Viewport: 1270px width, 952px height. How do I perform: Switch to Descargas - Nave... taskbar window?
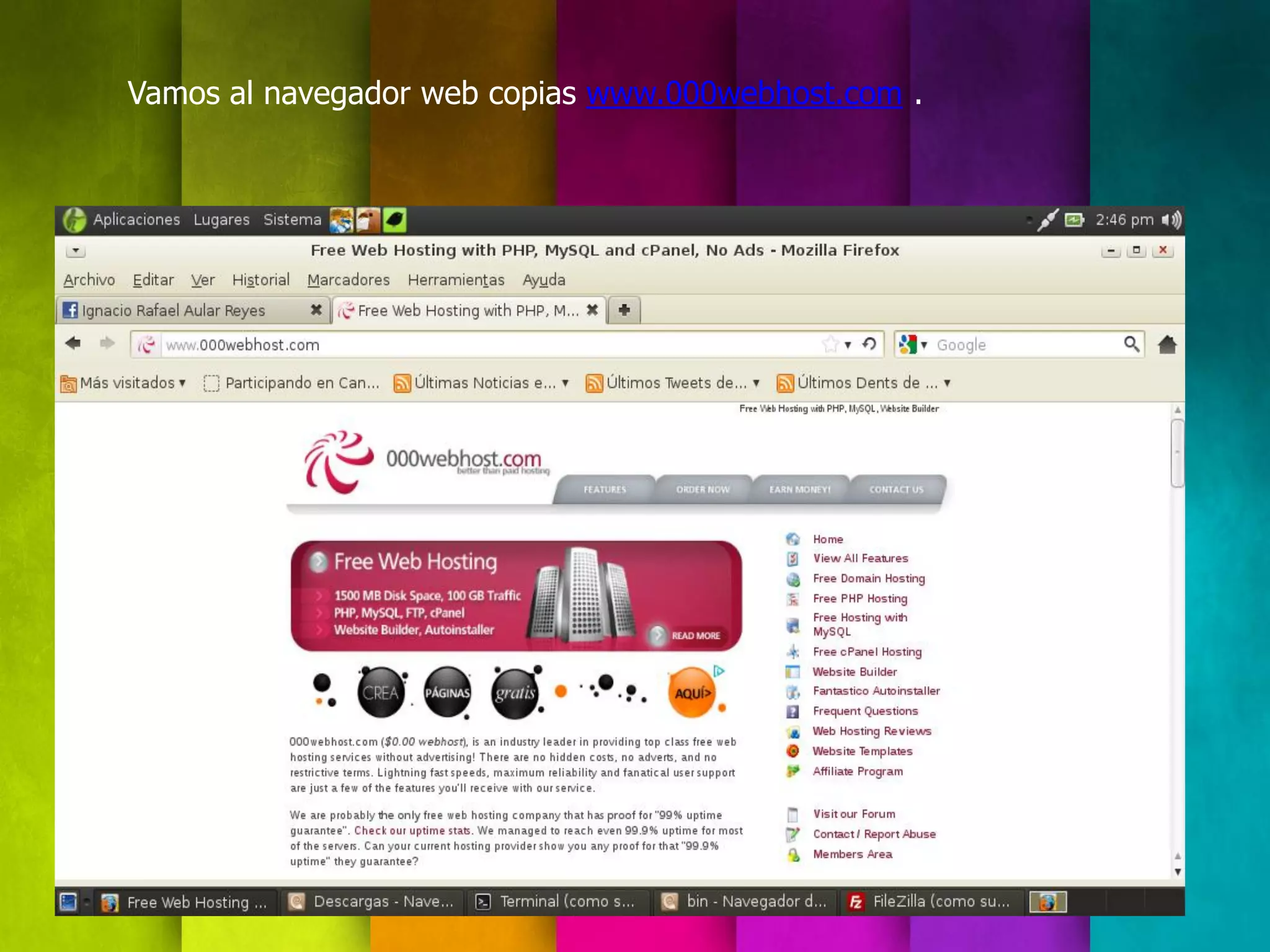[372, 902]
